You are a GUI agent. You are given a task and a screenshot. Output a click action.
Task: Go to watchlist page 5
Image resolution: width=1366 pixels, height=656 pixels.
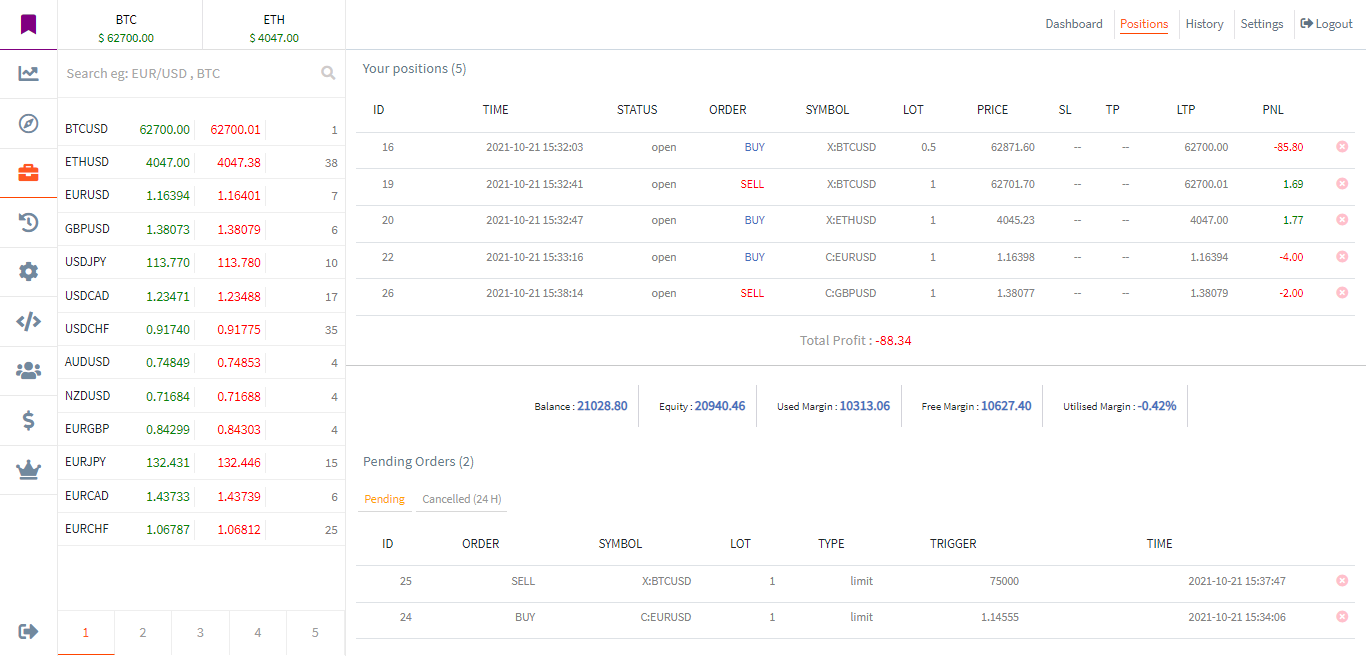pyautogui.click(x=315, y=632)
